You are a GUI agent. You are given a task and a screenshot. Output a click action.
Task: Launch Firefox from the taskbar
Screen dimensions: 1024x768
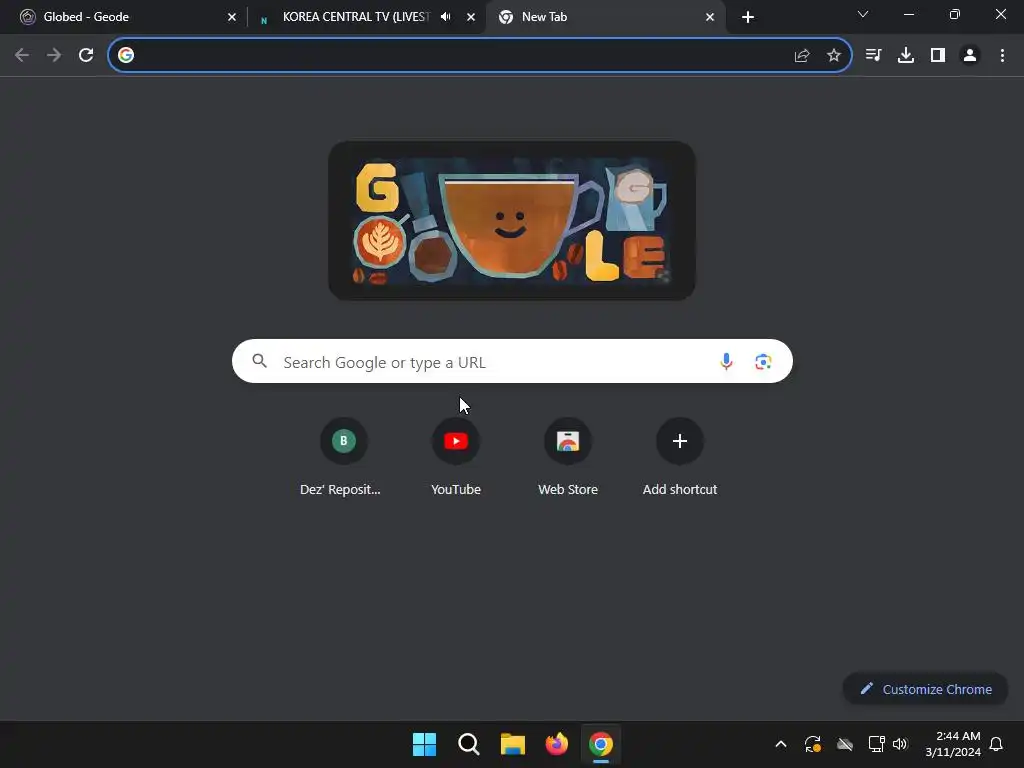pos(556,744)
